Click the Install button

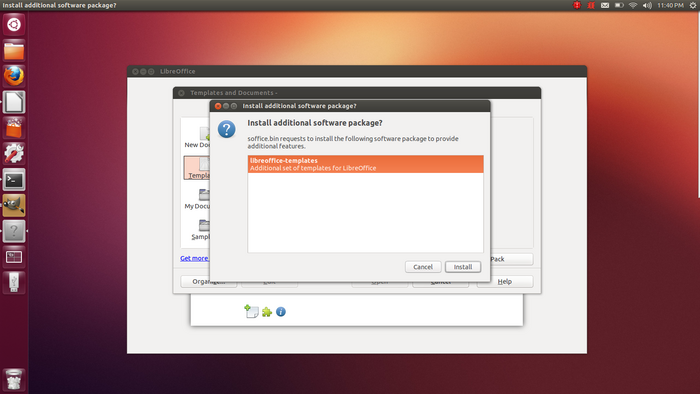tap(463, 267)
